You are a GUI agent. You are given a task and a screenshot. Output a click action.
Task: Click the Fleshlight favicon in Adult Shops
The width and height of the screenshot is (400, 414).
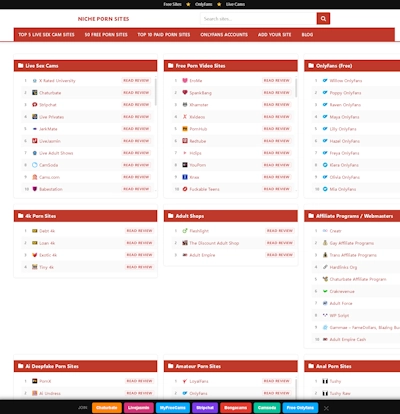(185, 231)
